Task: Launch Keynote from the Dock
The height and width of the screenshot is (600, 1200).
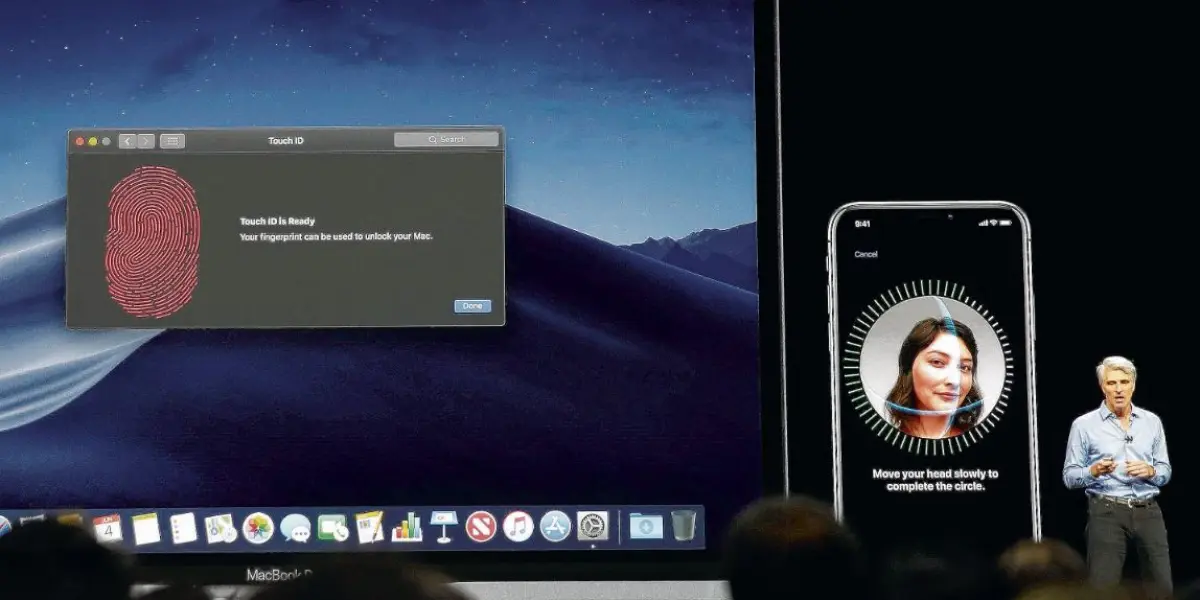Action: tap(444, 526)
